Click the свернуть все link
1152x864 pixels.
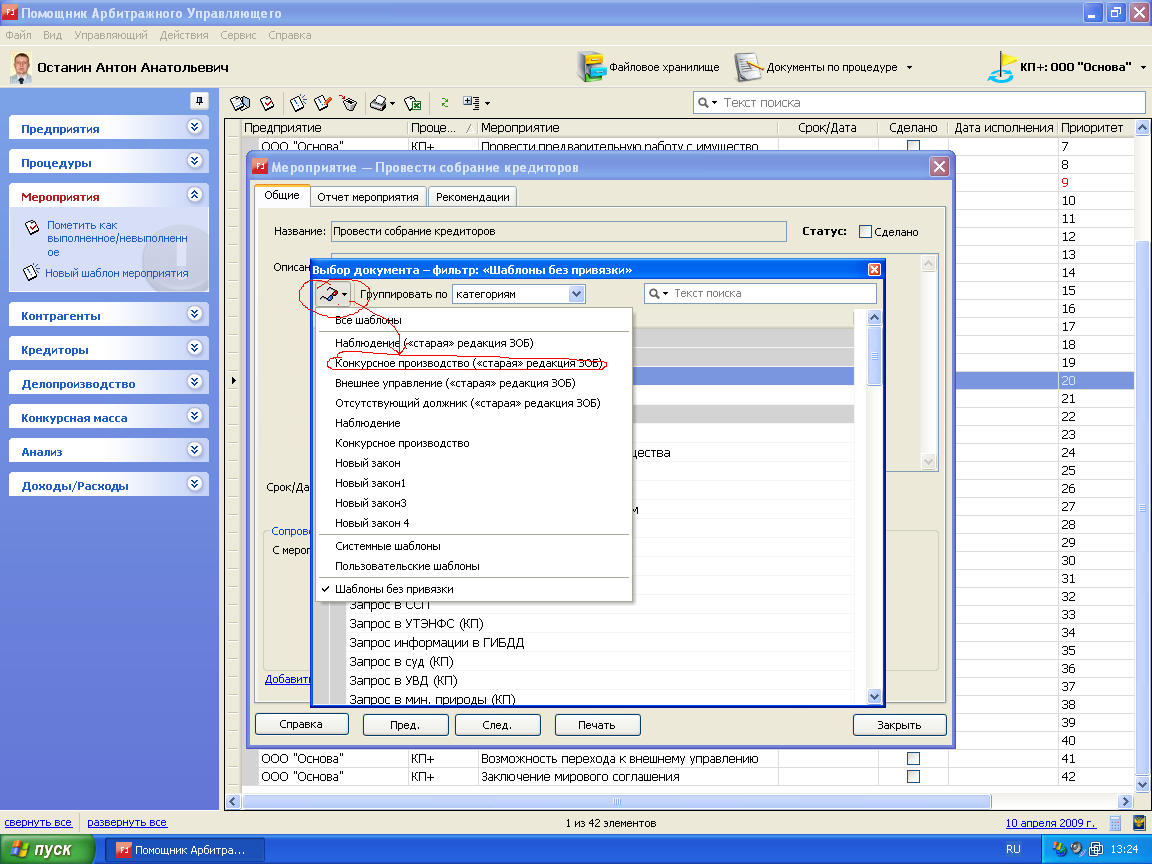(38, 823)
